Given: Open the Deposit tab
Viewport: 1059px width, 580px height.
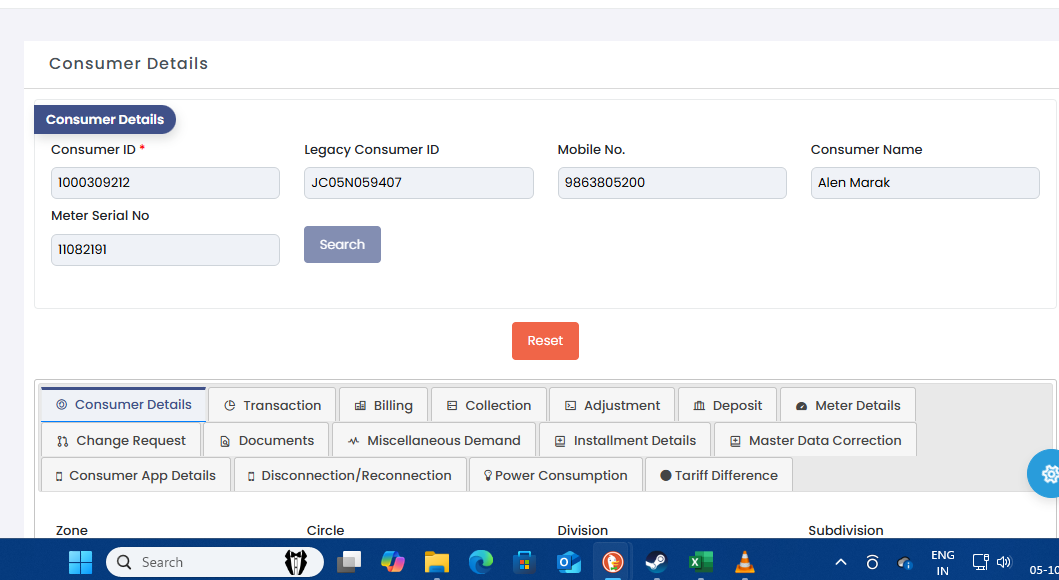Looking at the screenshot, I should point(727,405).
